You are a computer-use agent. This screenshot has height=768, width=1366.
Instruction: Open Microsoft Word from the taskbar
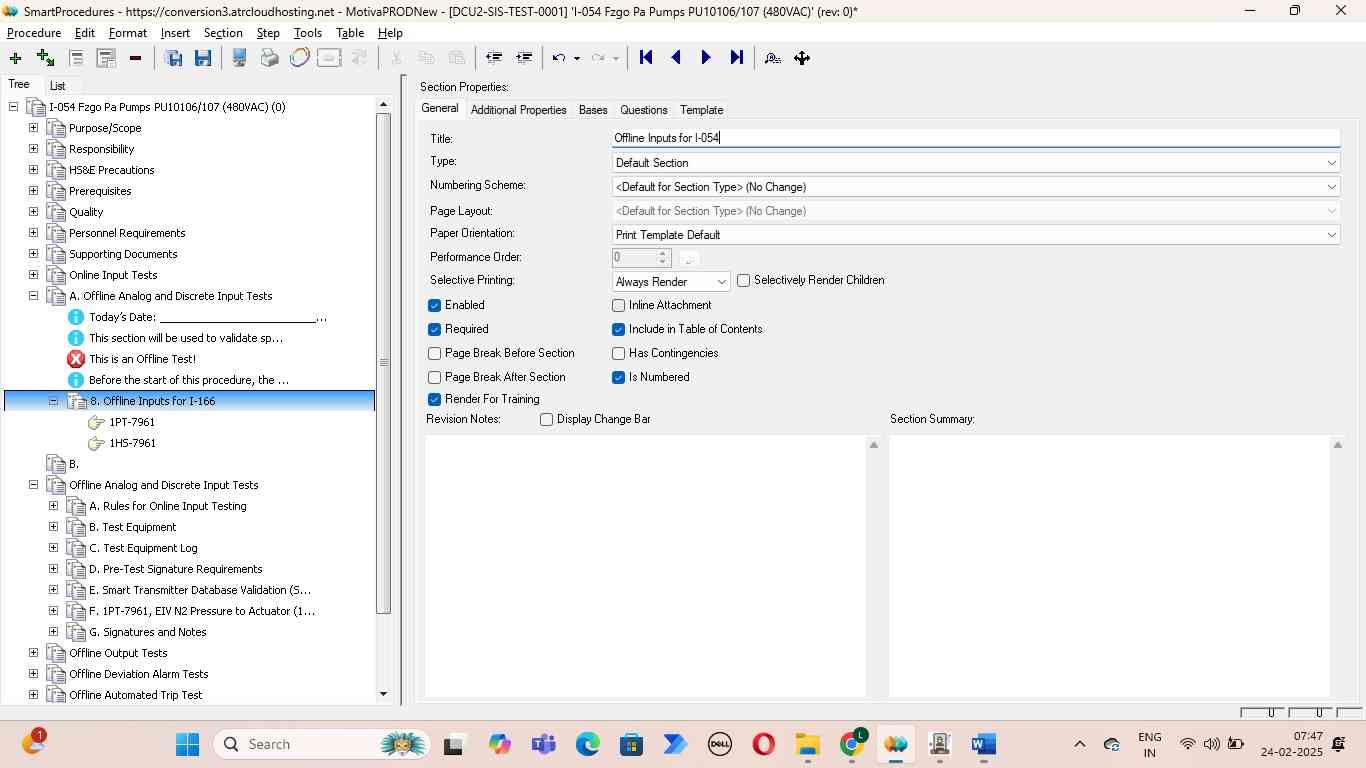click(983, 744)
